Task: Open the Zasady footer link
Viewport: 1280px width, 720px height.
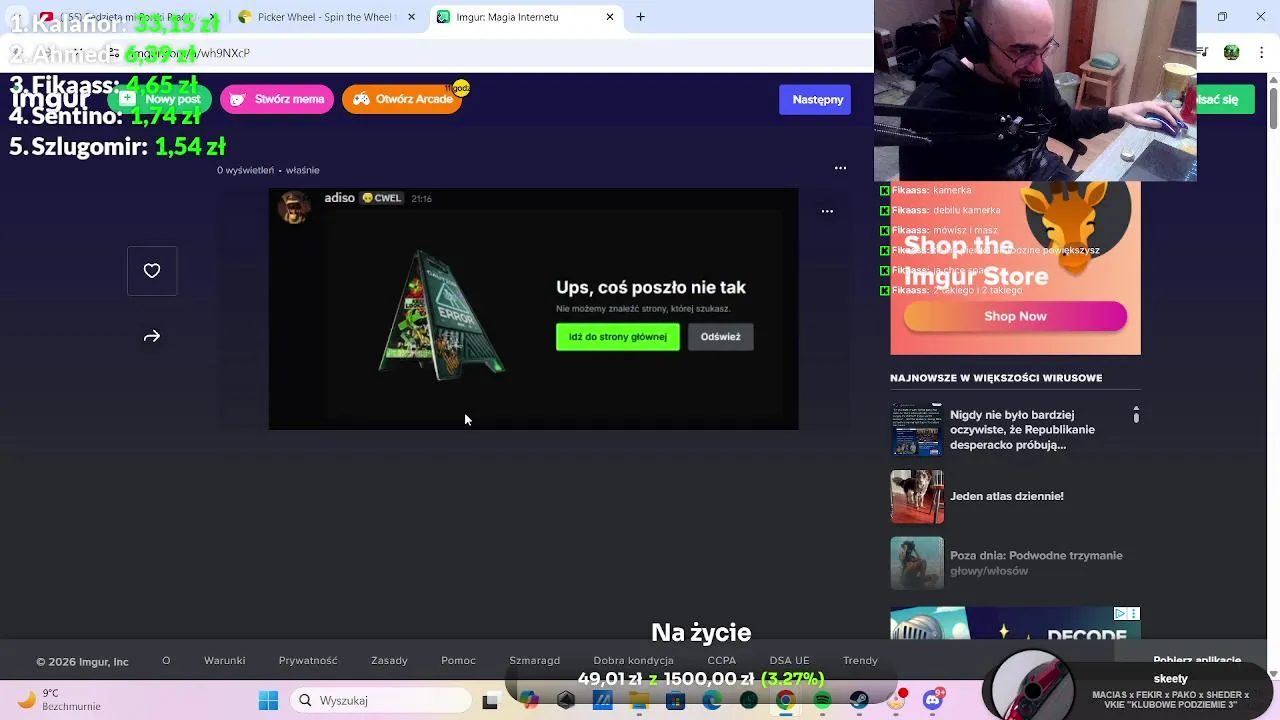Action: tap(389, 661)
